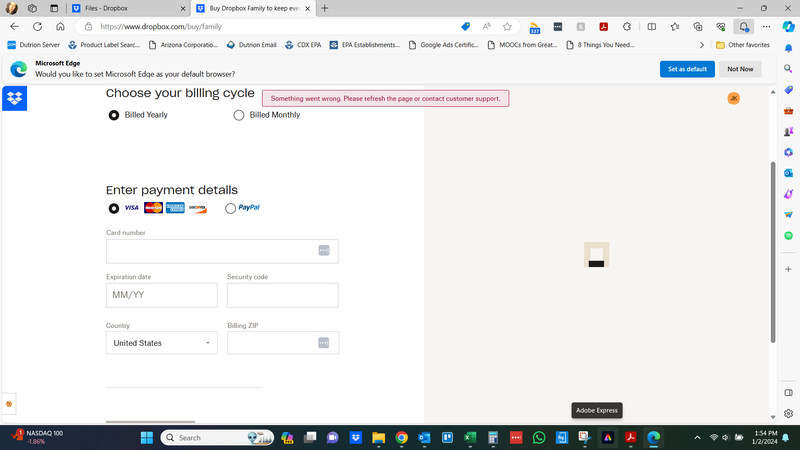Toggle Split screen view
The image size is (800, 450).
pyautogui.click(x=652, y=27)
